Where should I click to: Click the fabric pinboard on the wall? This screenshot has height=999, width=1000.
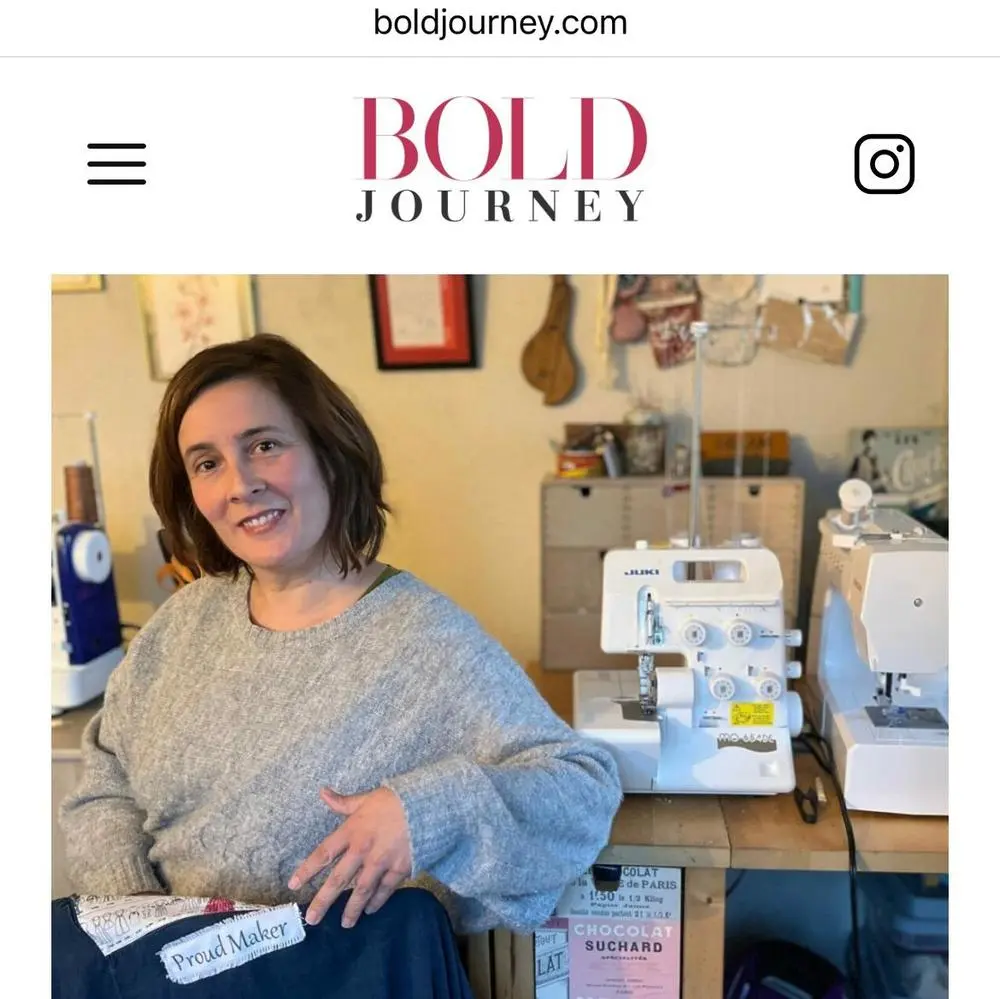(x=733, y=319)
